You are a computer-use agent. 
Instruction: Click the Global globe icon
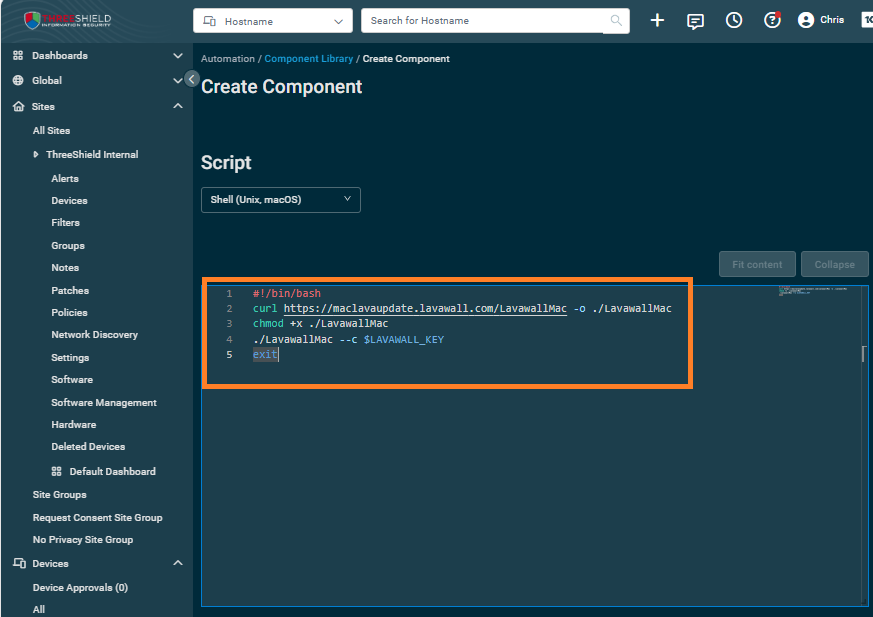18,80
